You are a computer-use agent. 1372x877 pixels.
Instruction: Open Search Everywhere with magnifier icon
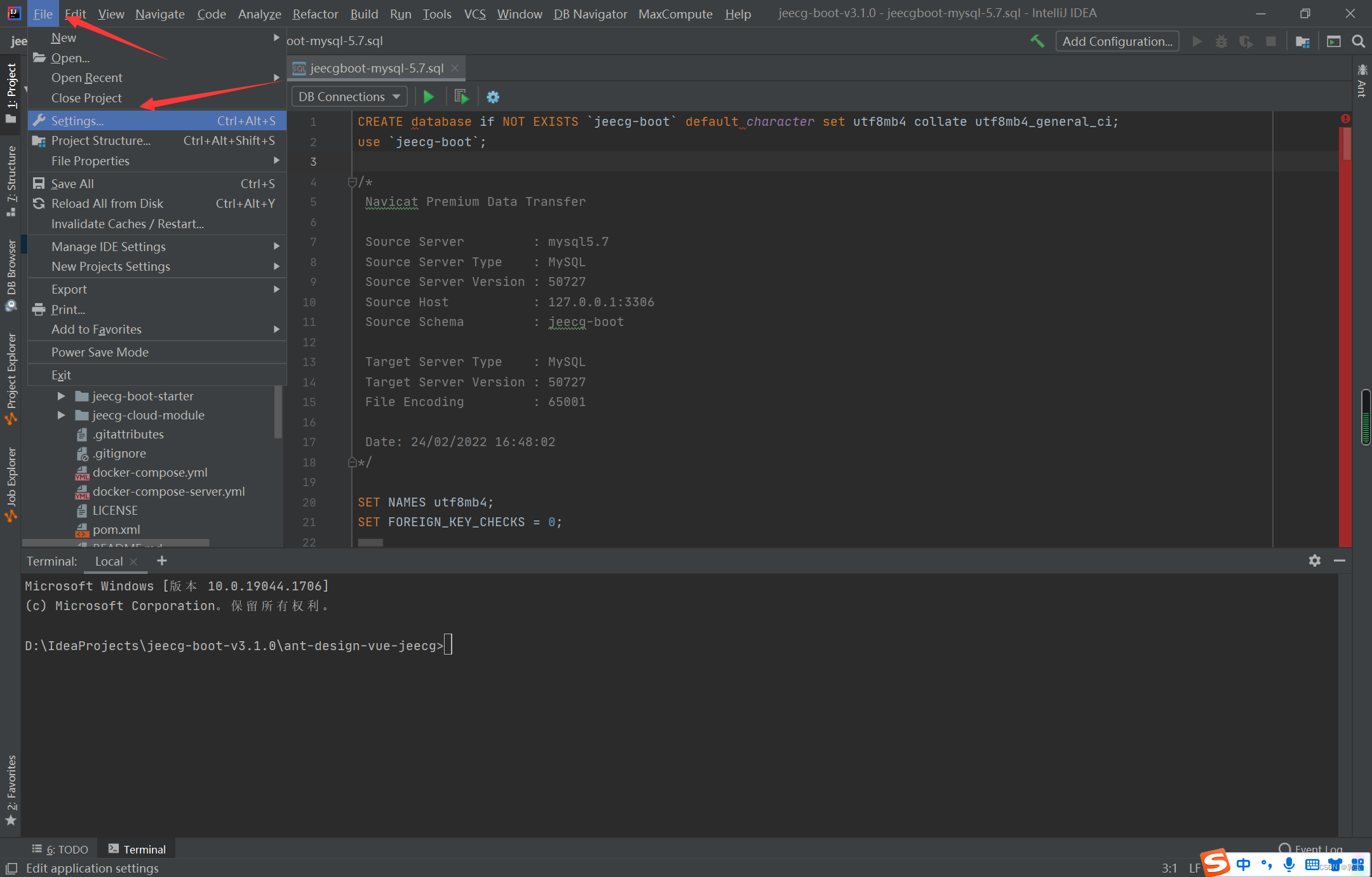1359,41
